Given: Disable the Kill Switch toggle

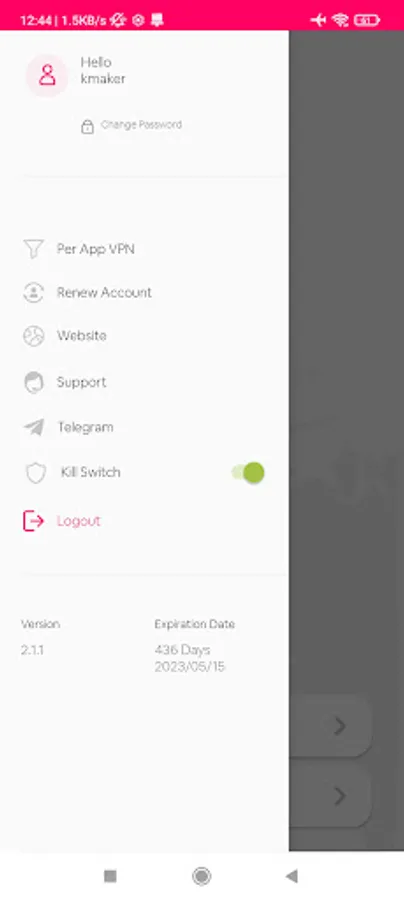Looking at the screenshot, I should coord(248,473).
